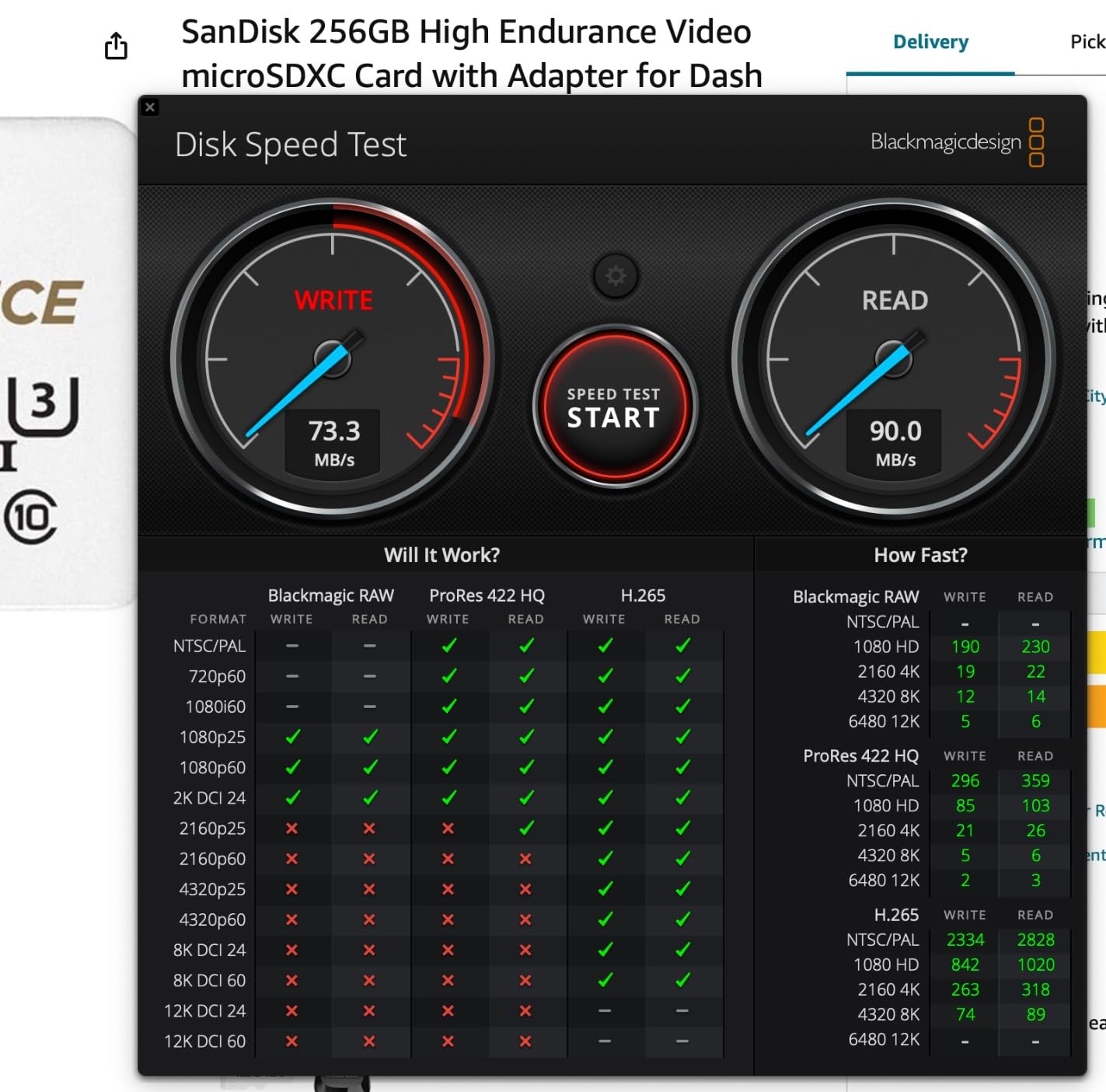Click the NTSC/PAL row in Blackmagic RAW results
This screenshot has width=1106, height=1092.
(882, 622)
